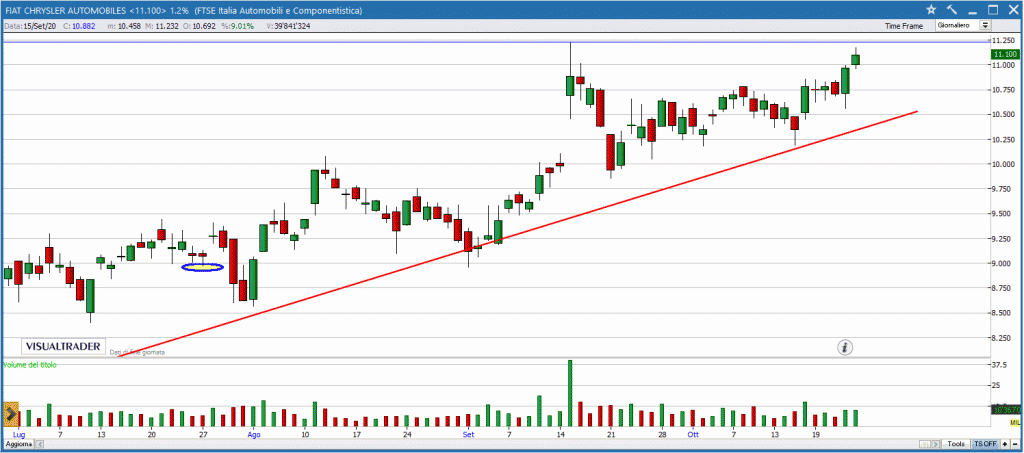Click the 11.100 current price label
Image resolution: width=1024 pixels, height=453 pixels.
1003,55
